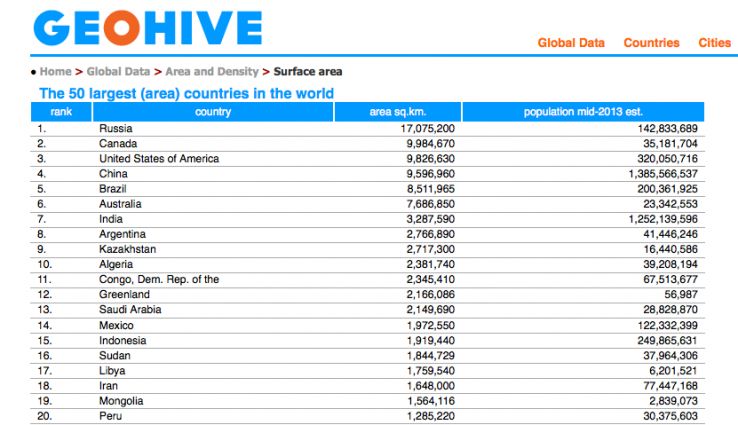Click the rank column header
738x425 pixels.
point(62,112)
